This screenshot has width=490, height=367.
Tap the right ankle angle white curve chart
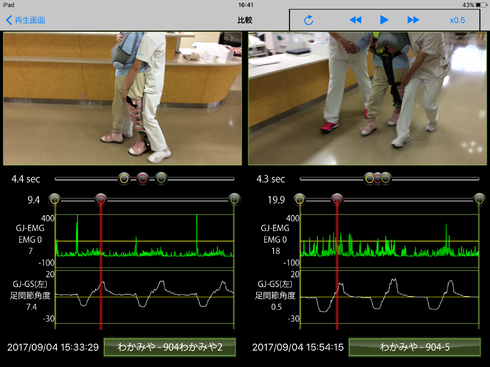(x=389, y=297)
